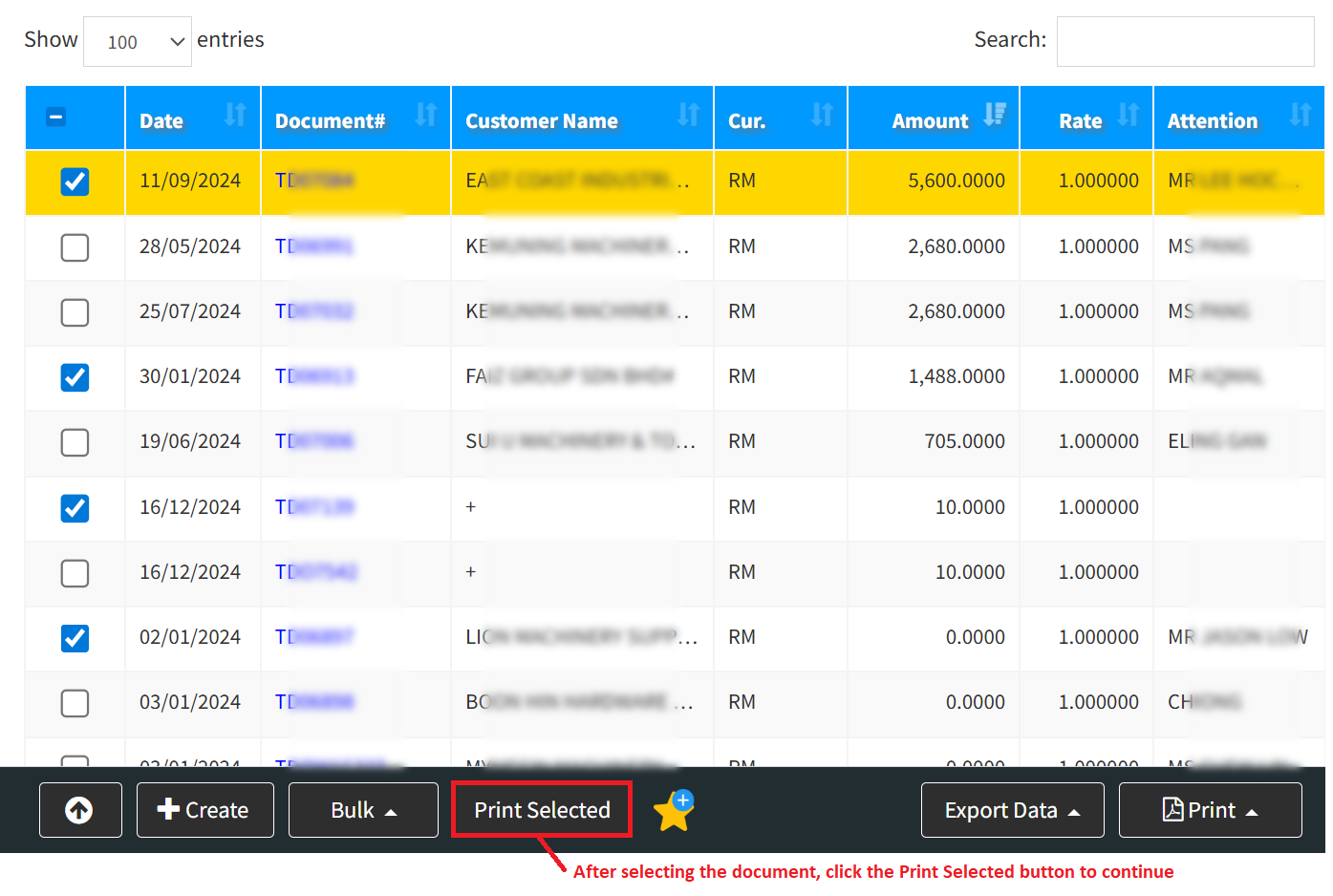Check the 28/05/2024 row checkbox

click(x=75, y=247)
